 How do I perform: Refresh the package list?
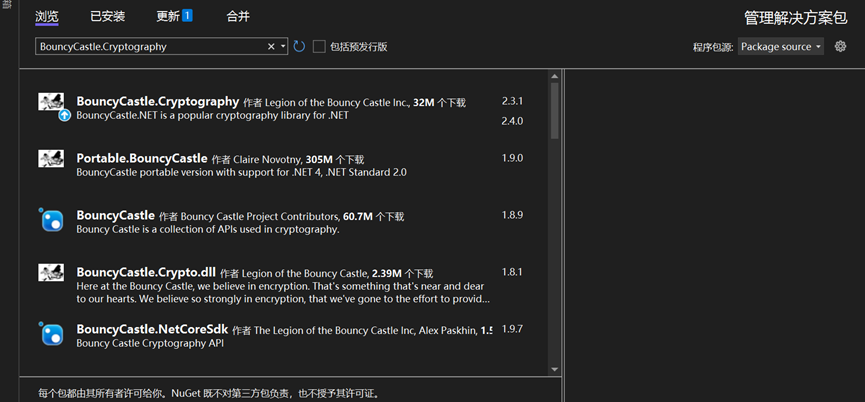(x=299, y=46)
